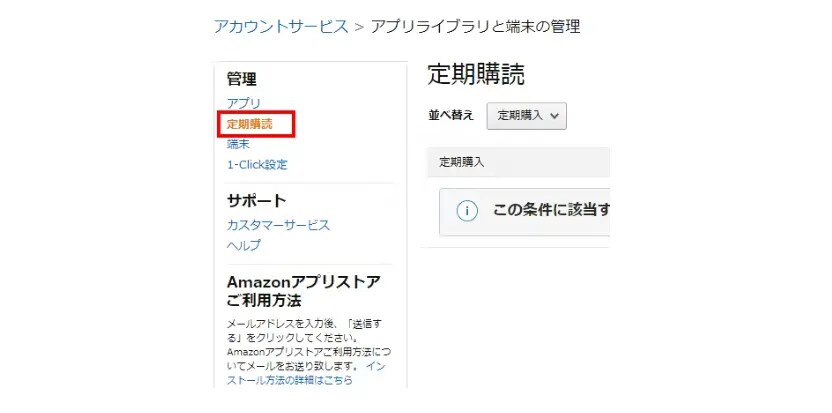This screenshot has width=832, height=413.
Task: Go to 端末 in the sidebar
Action: tap(238, 145)
